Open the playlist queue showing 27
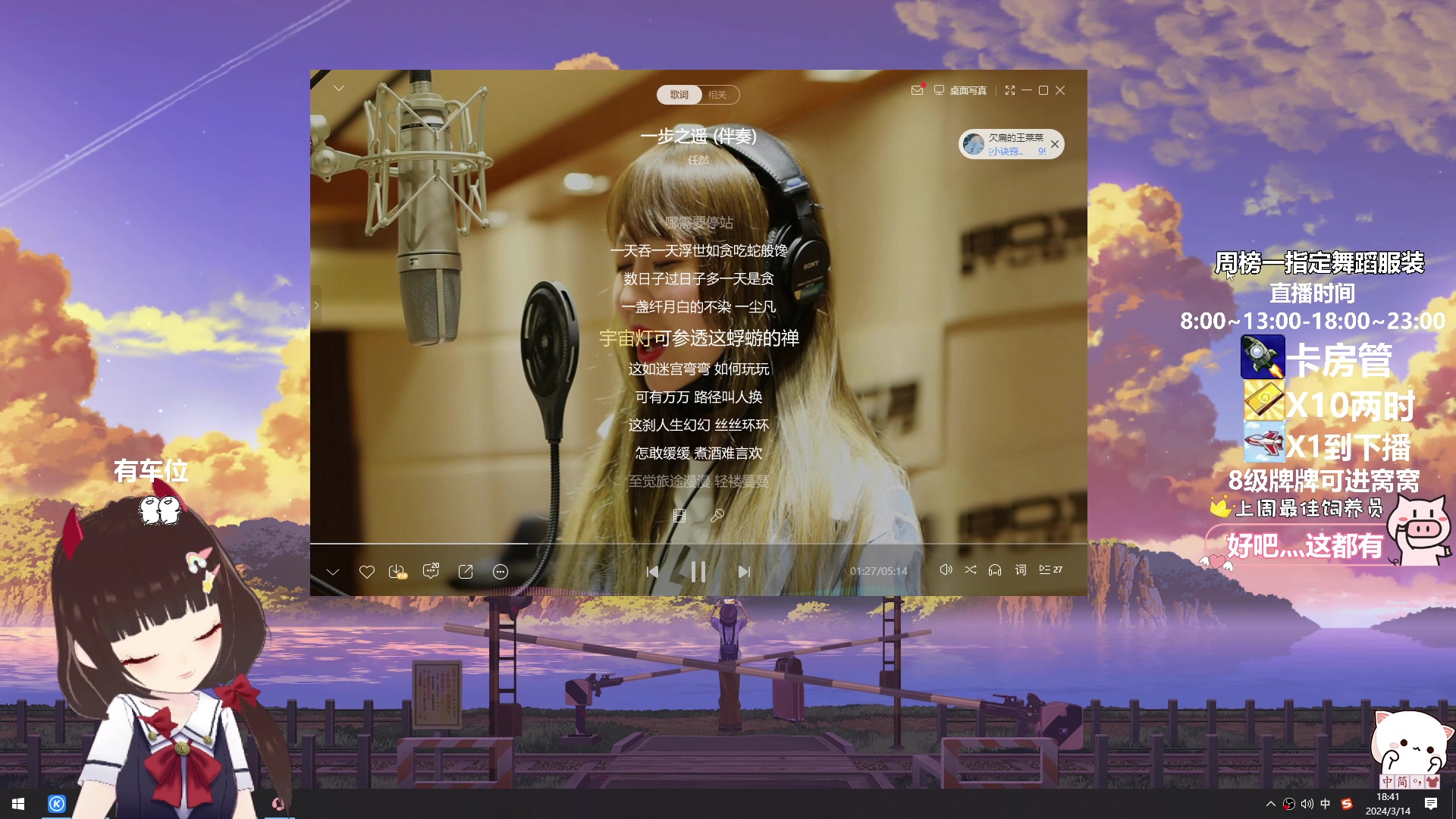This screenshot has height=819, width=1456. point(1050,570)
